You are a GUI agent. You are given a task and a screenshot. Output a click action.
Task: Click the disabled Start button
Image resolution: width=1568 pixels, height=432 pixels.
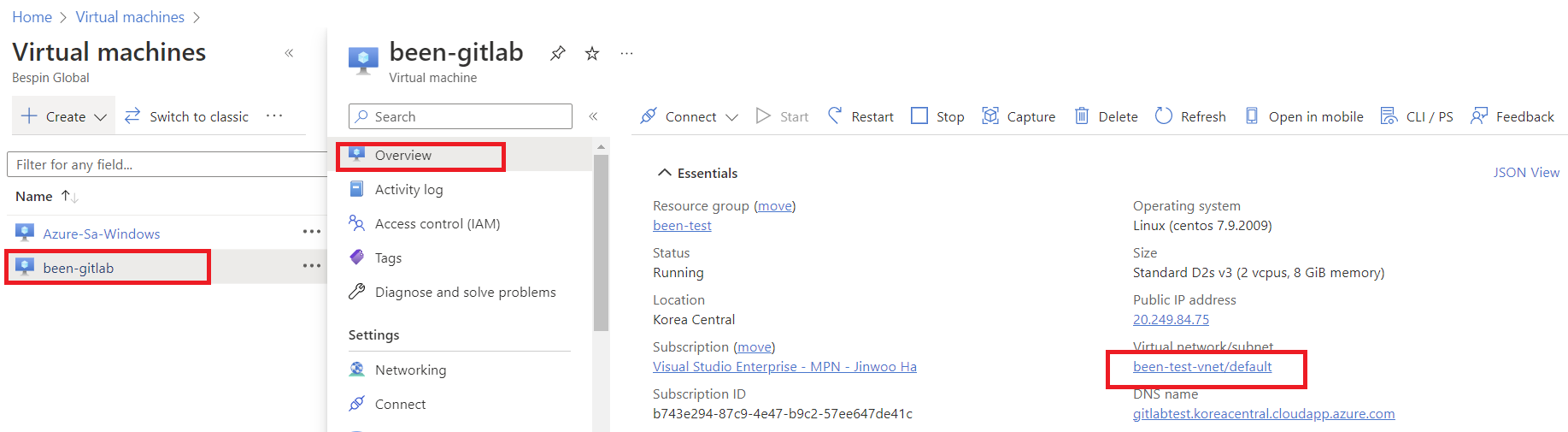coord(782,116)
